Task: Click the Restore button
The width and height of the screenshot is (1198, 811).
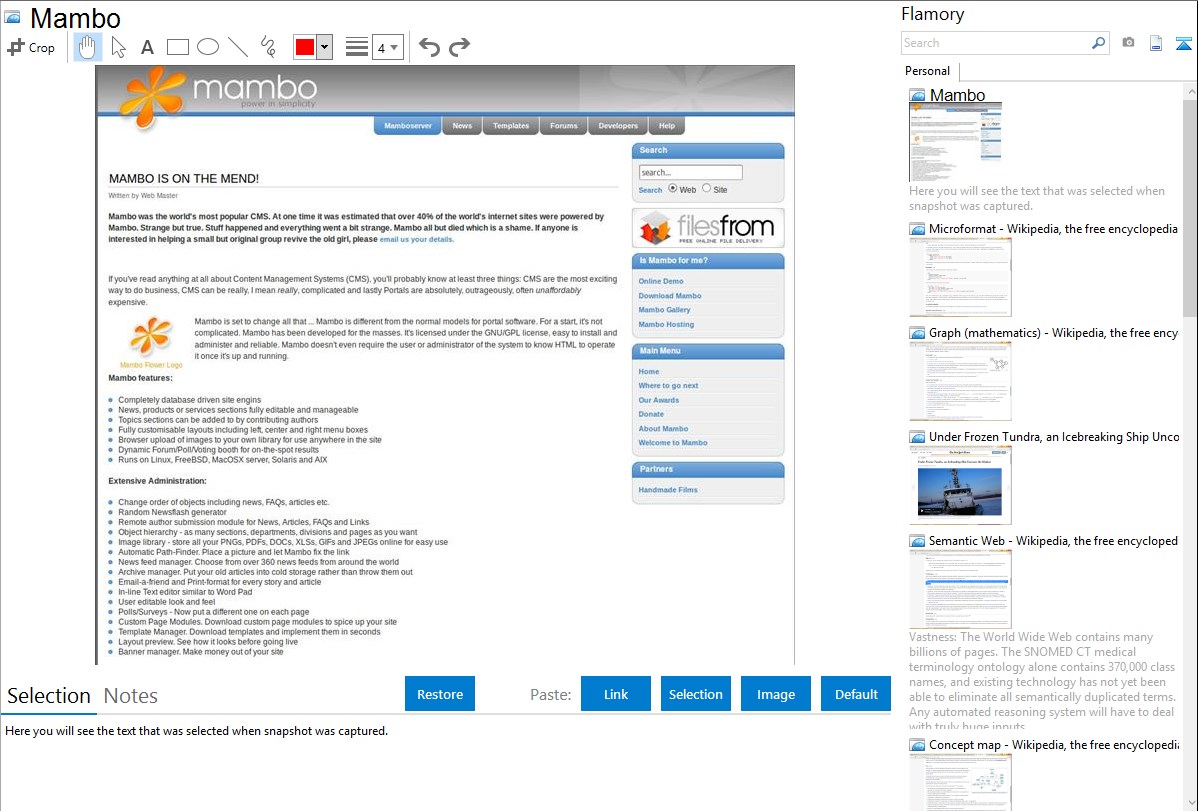Action: tap(440, 694)
